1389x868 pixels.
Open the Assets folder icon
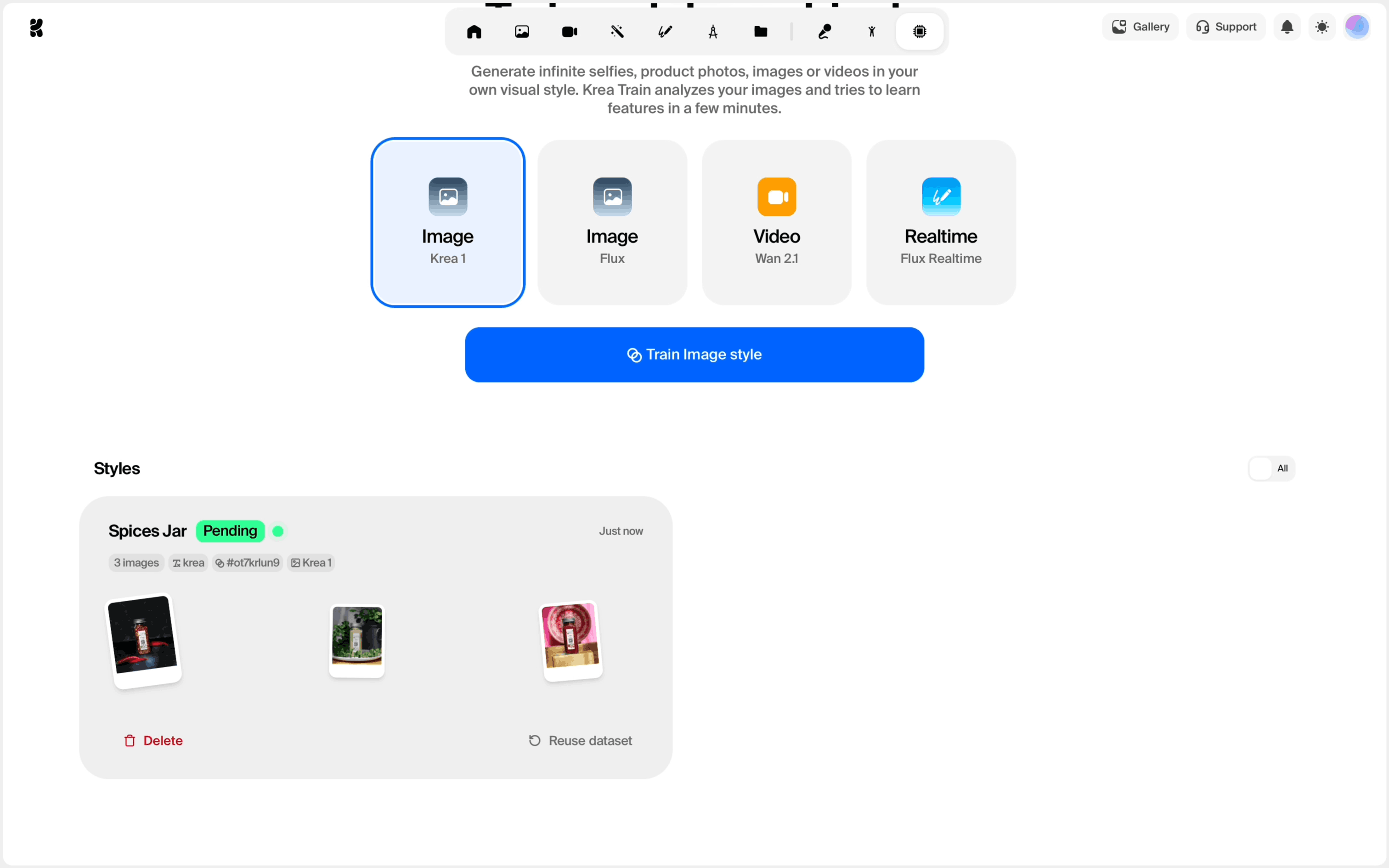click(x=761, y=32)
